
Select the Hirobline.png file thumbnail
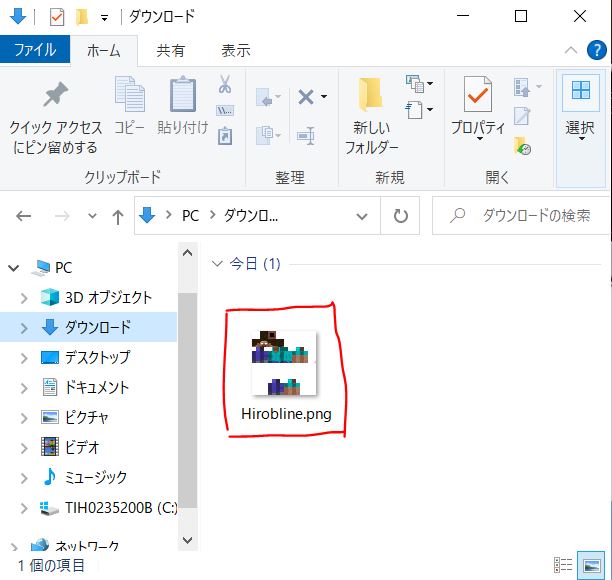pyautogui.click(x=284, y=363)
